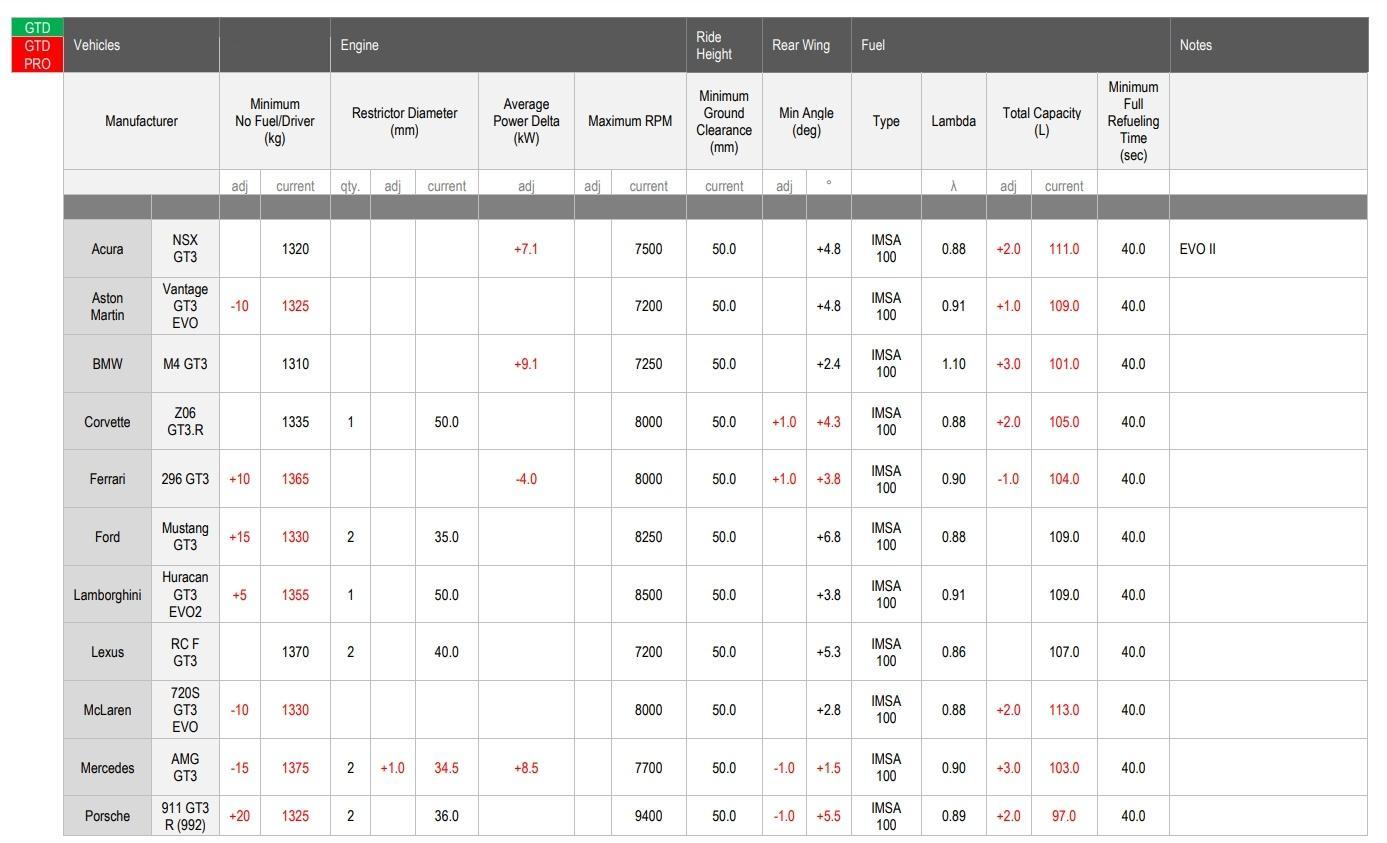
Task: Select Porsche's 9400 maximum RPM cell
Action: click(648, 816)
